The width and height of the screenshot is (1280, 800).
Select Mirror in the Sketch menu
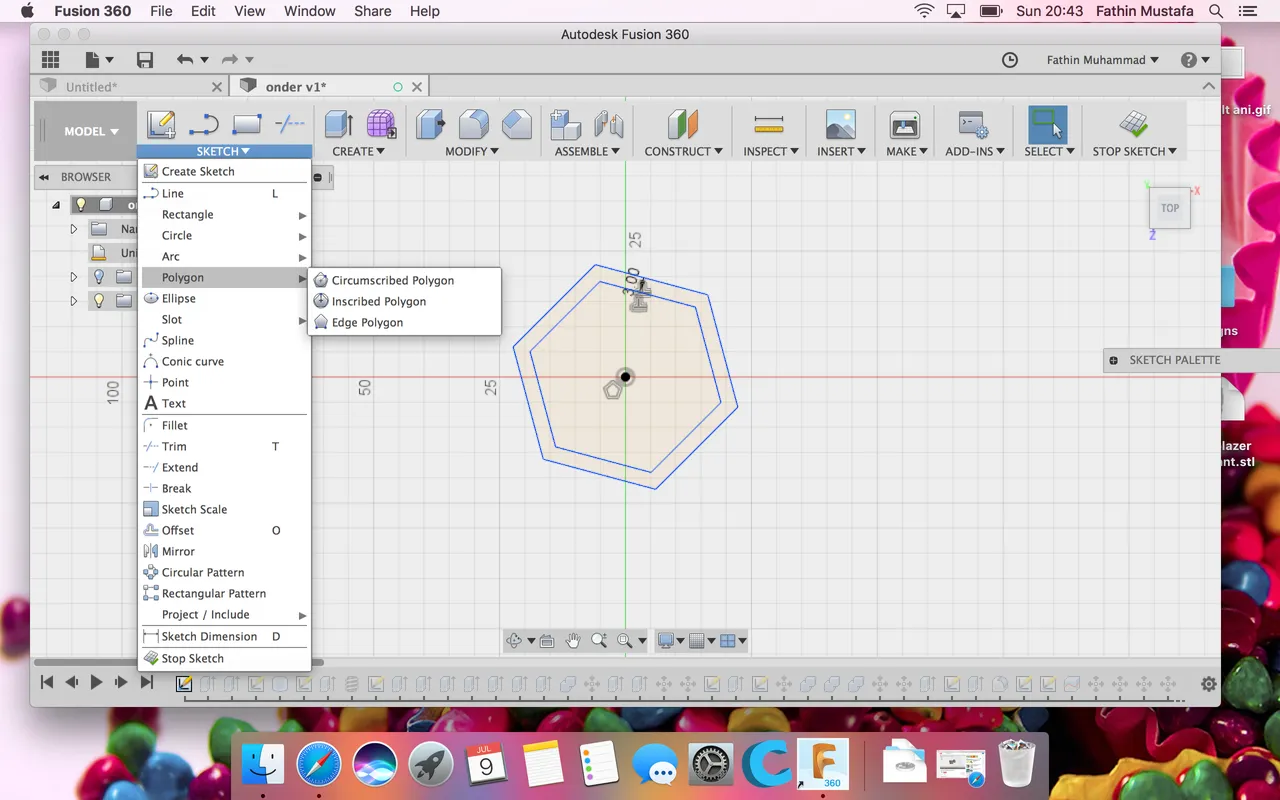[x=224, y=551]
